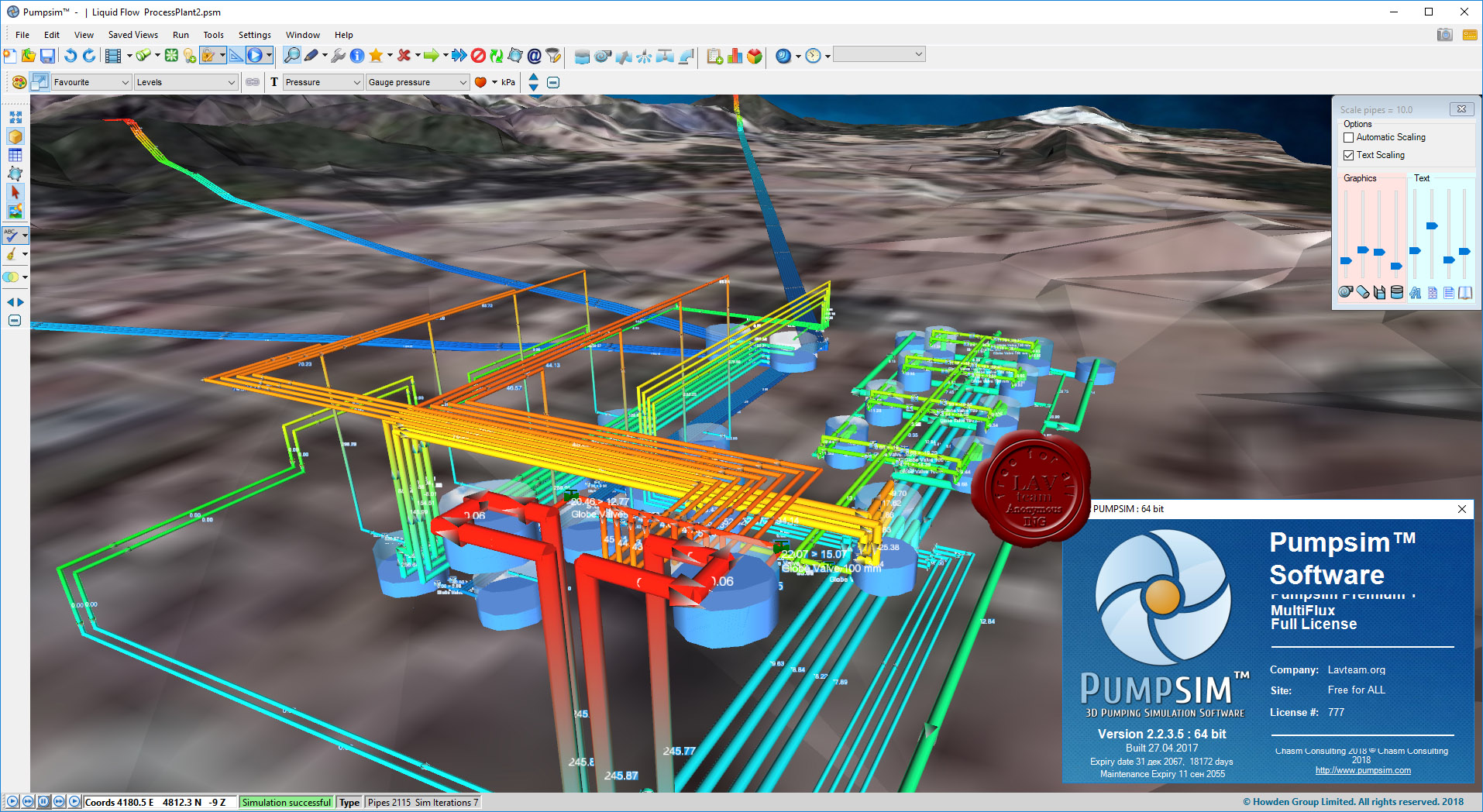The height and width of the screenshot is (812, 1483).
Task: Expand the arrow beside the Venn circles icon
Action: tap(25, 277)
